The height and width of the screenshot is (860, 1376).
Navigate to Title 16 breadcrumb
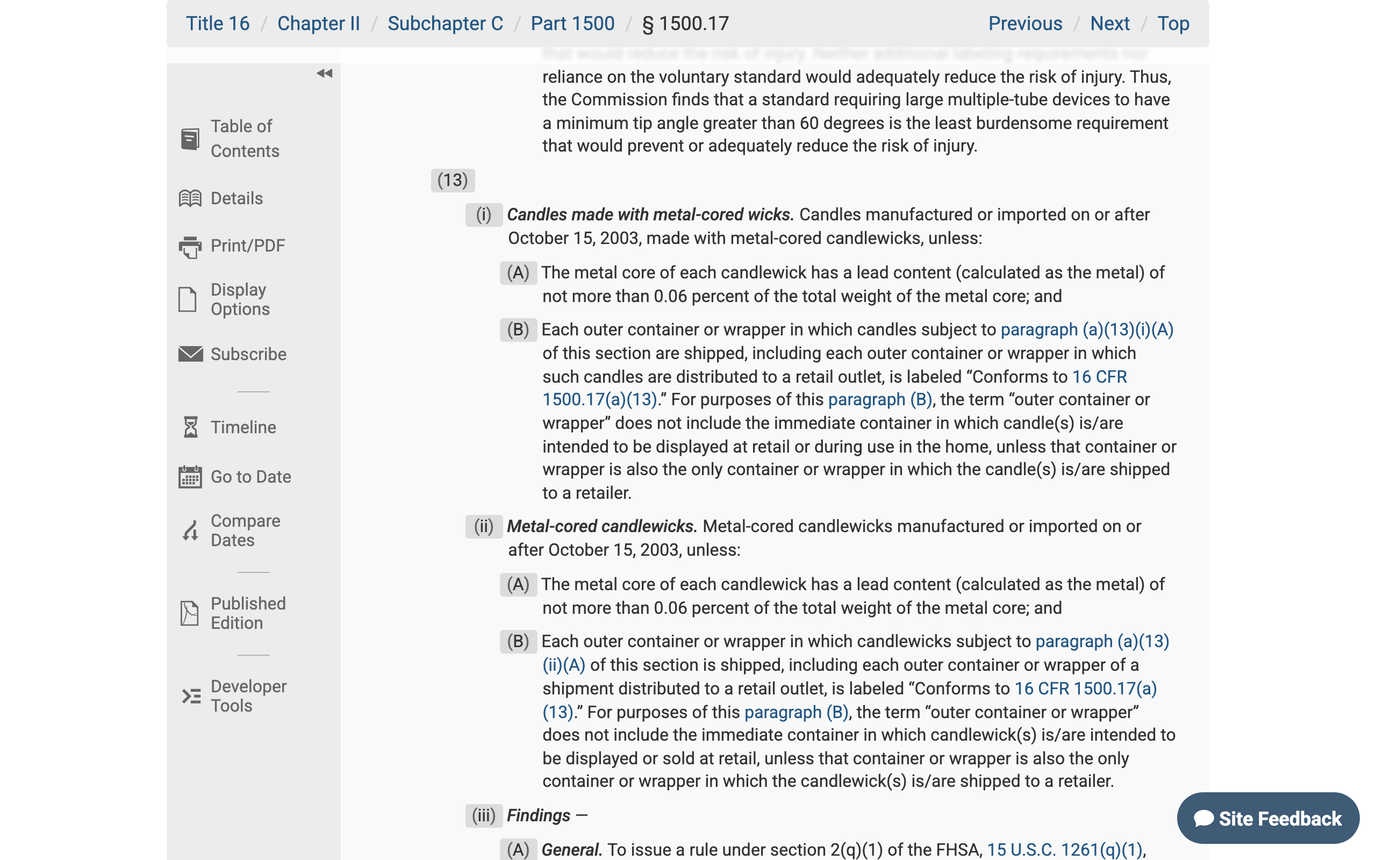click(x=218, y=24)
